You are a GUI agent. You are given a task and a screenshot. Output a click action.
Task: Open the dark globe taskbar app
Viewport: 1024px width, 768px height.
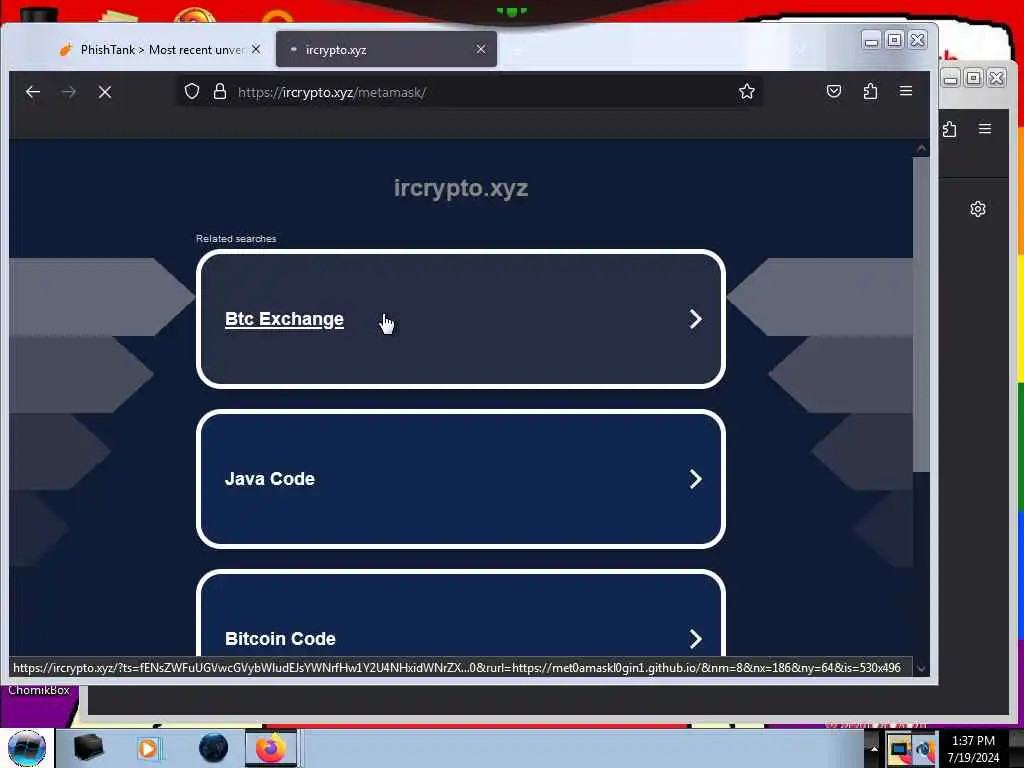[213, 748]
